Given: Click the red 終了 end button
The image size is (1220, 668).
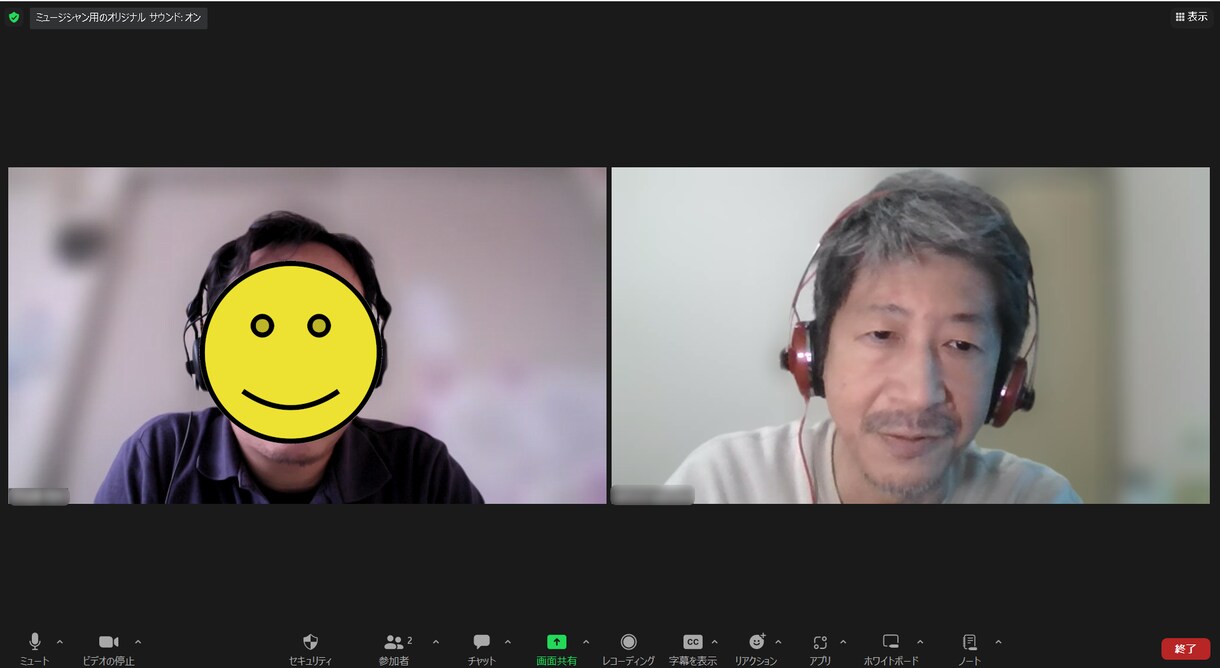Looking at the screenshot, I should tap(1185, 649).
